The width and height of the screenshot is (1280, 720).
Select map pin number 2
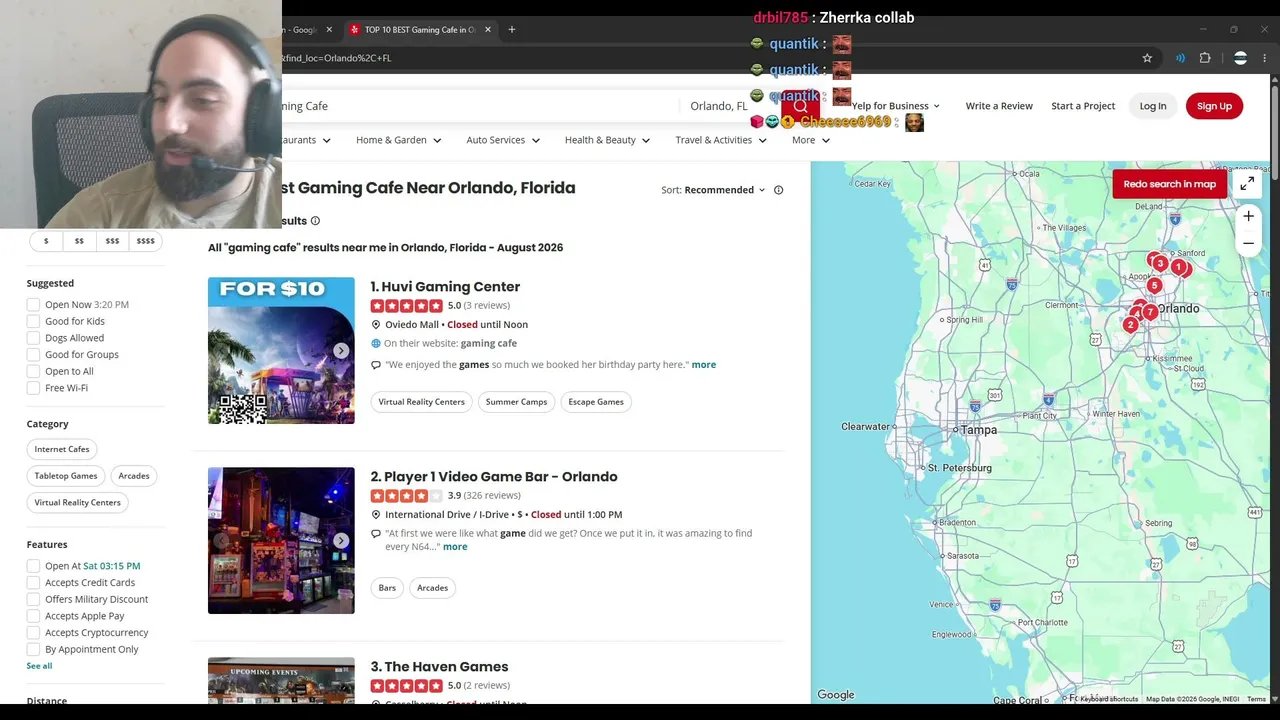click(x=1130, y=324)
